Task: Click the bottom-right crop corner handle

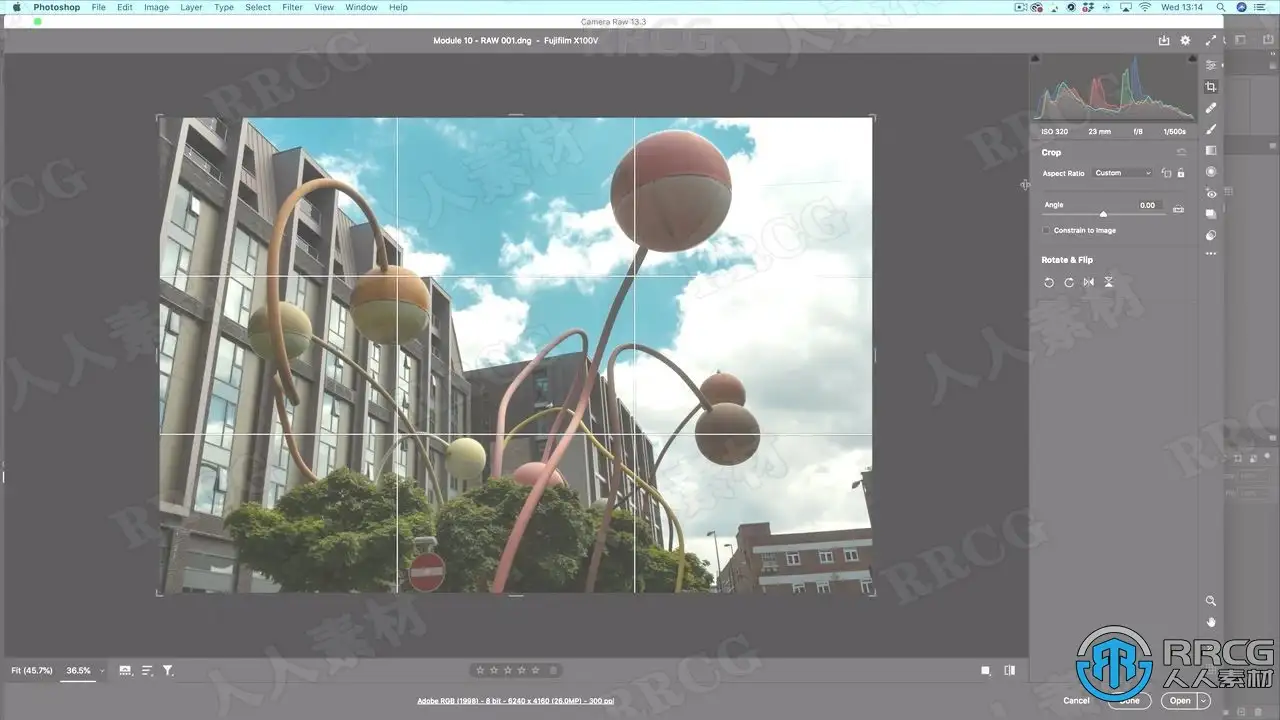Action: point(872,593)
